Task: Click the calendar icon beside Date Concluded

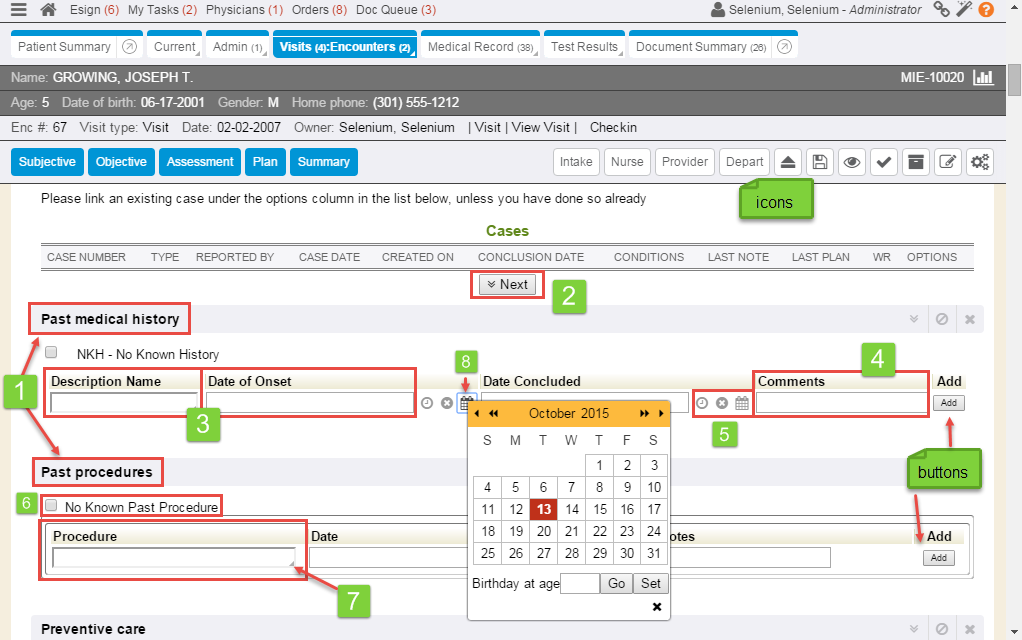Action: click(742, 403)
